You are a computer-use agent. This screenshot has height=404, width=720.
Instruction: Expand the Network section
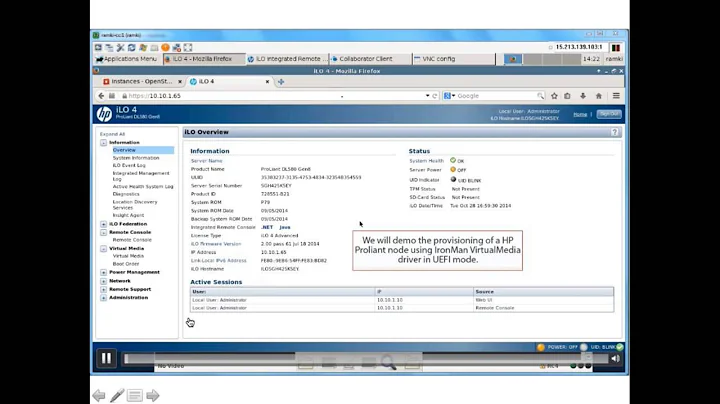(103, 281)
